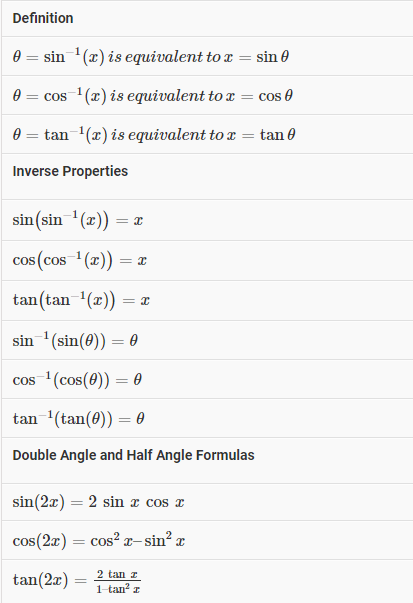Select the sin inverse definition row
Image resolution: width=413 pixels, height=603 pixels.
(x=207, y=57)
